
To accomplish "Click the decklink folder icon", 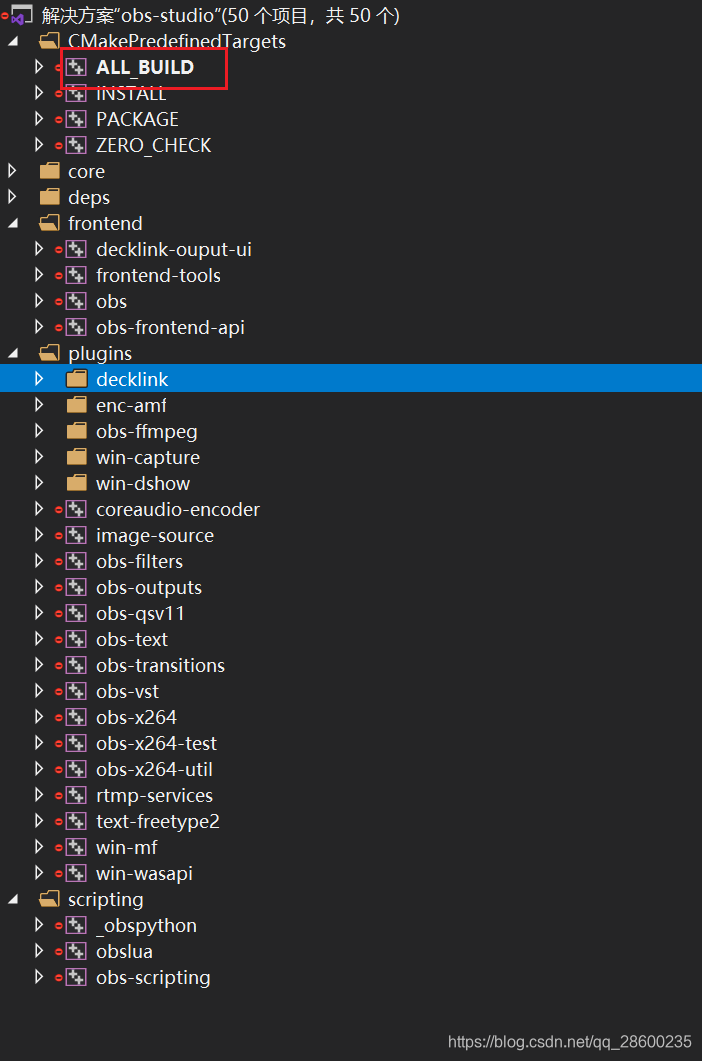I will 76,379.
